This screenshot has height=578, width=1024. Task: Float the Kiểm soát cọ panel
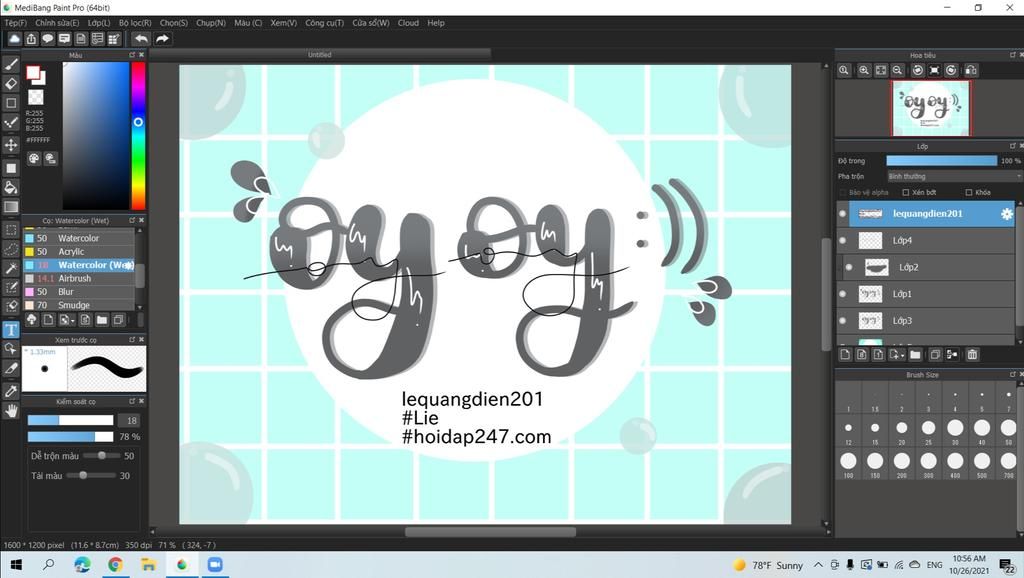pyautogui.click(x=132, y=401)
